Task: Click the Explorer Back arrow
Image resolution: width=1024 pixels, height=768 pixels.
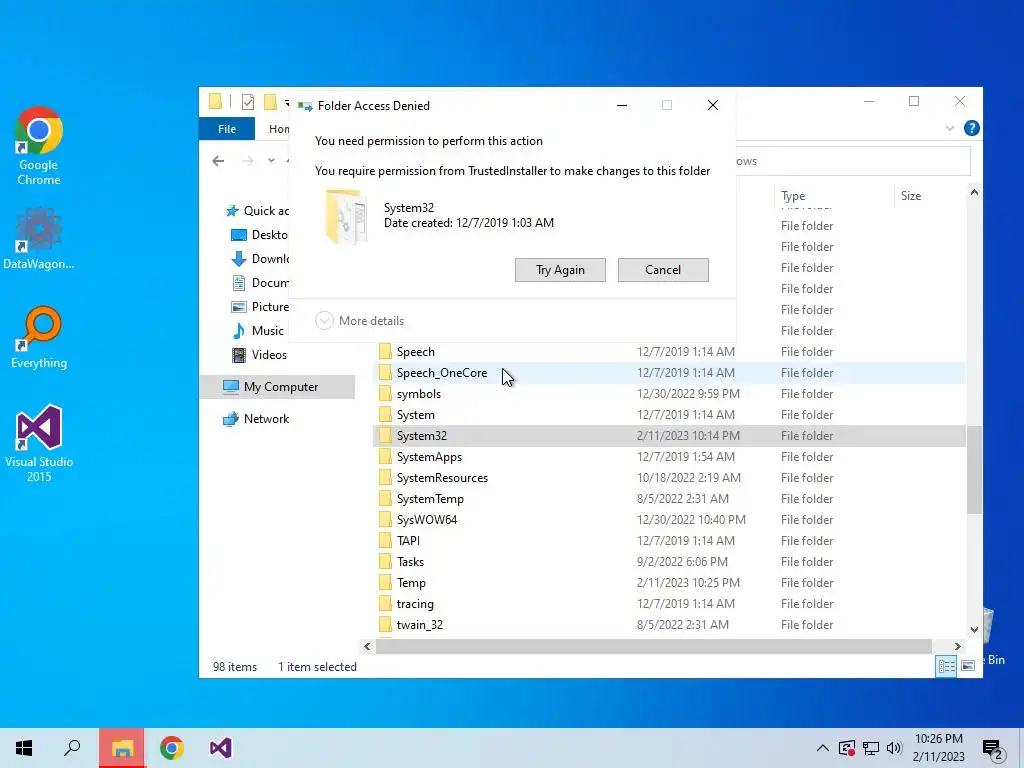Action: pos(218,161)
